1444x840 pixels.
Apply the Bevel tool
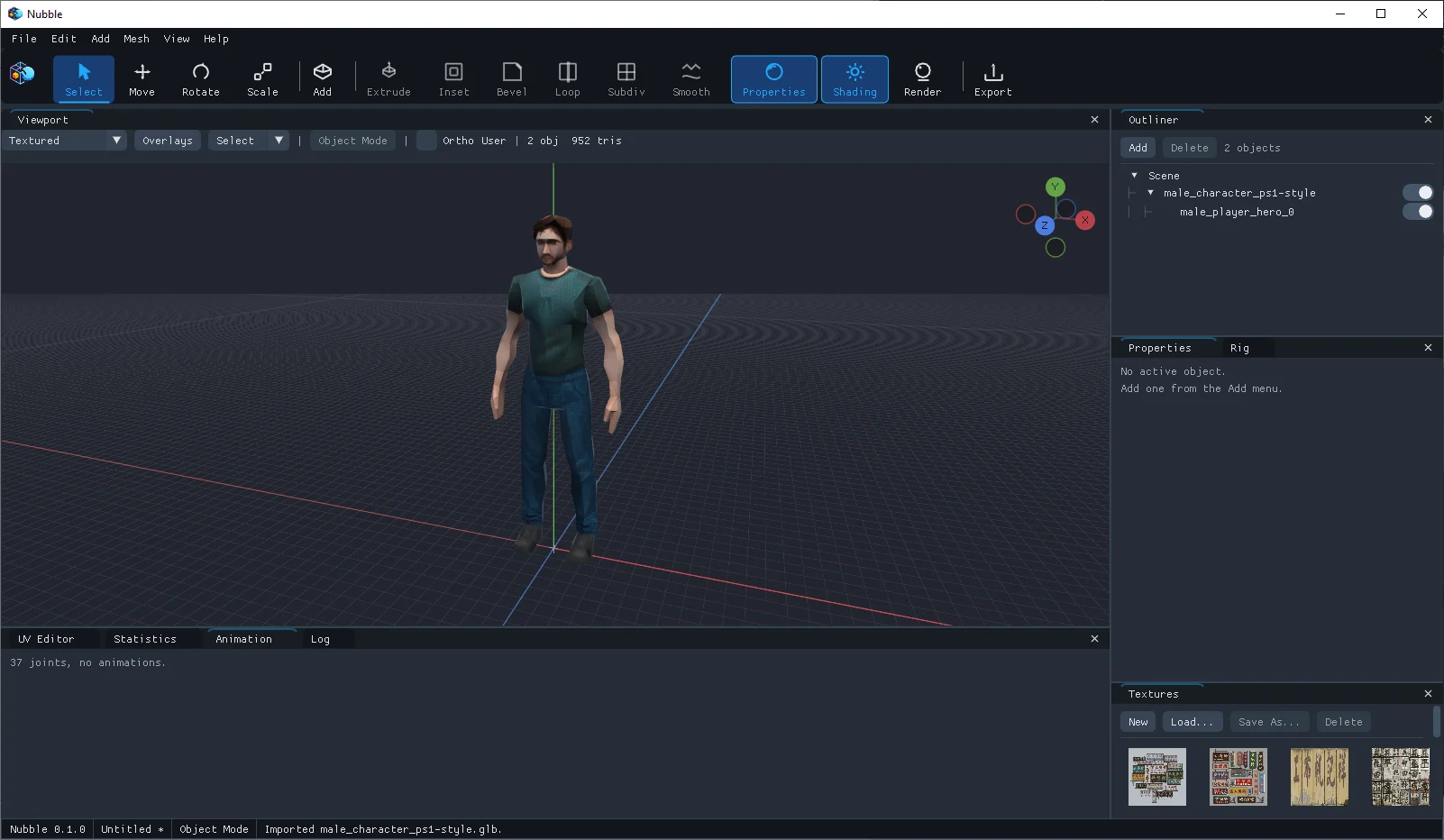point(511,79)
